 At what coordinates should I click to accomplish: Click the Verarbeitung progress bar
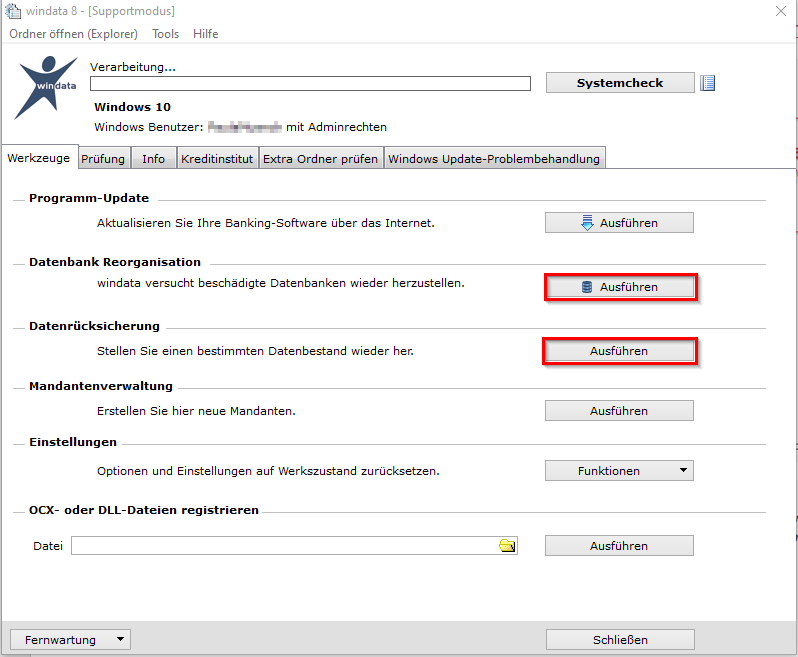310,83
